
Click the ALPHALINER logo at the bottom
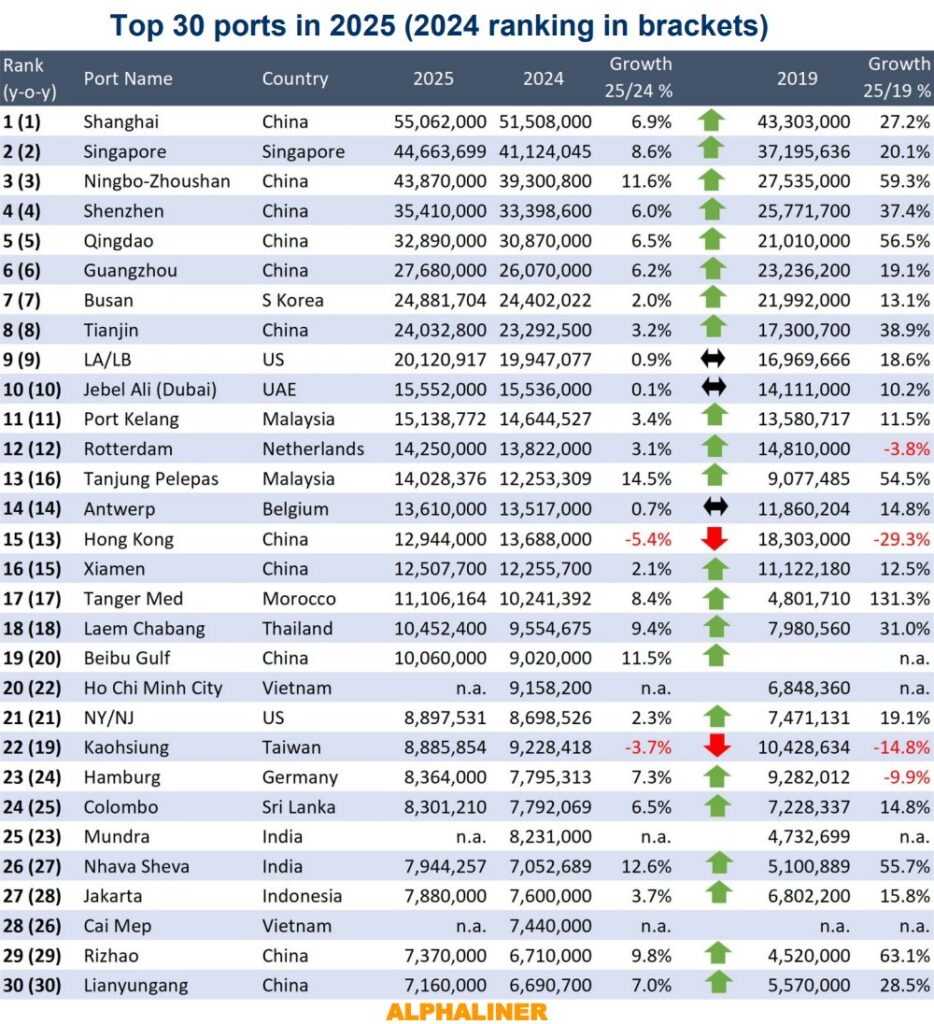point(467,1011)
